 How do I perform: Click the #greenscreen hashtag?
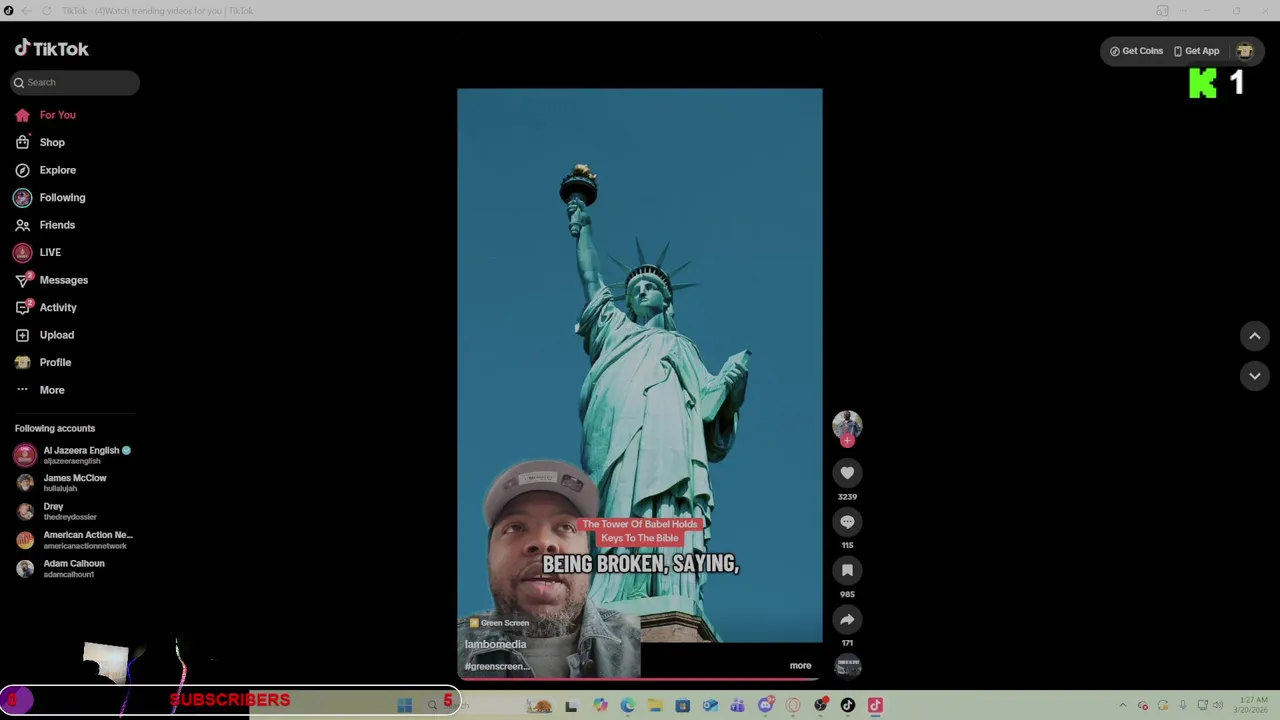[497, 666]
